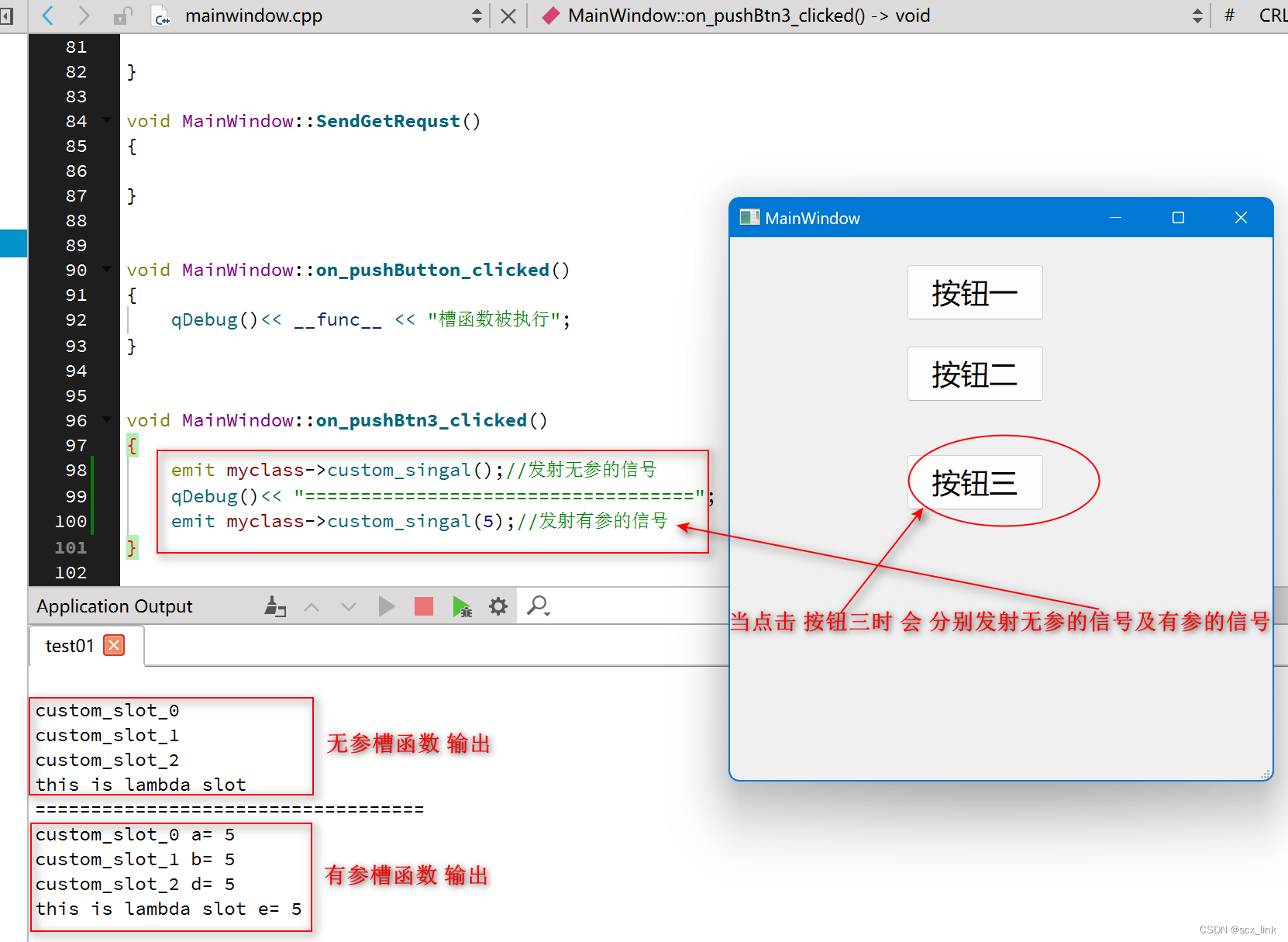Image resolution: width=1288 pixels, height=942 pixels.
Task: Click the __func__ token on line 92
Action: [x=338, y=319]
